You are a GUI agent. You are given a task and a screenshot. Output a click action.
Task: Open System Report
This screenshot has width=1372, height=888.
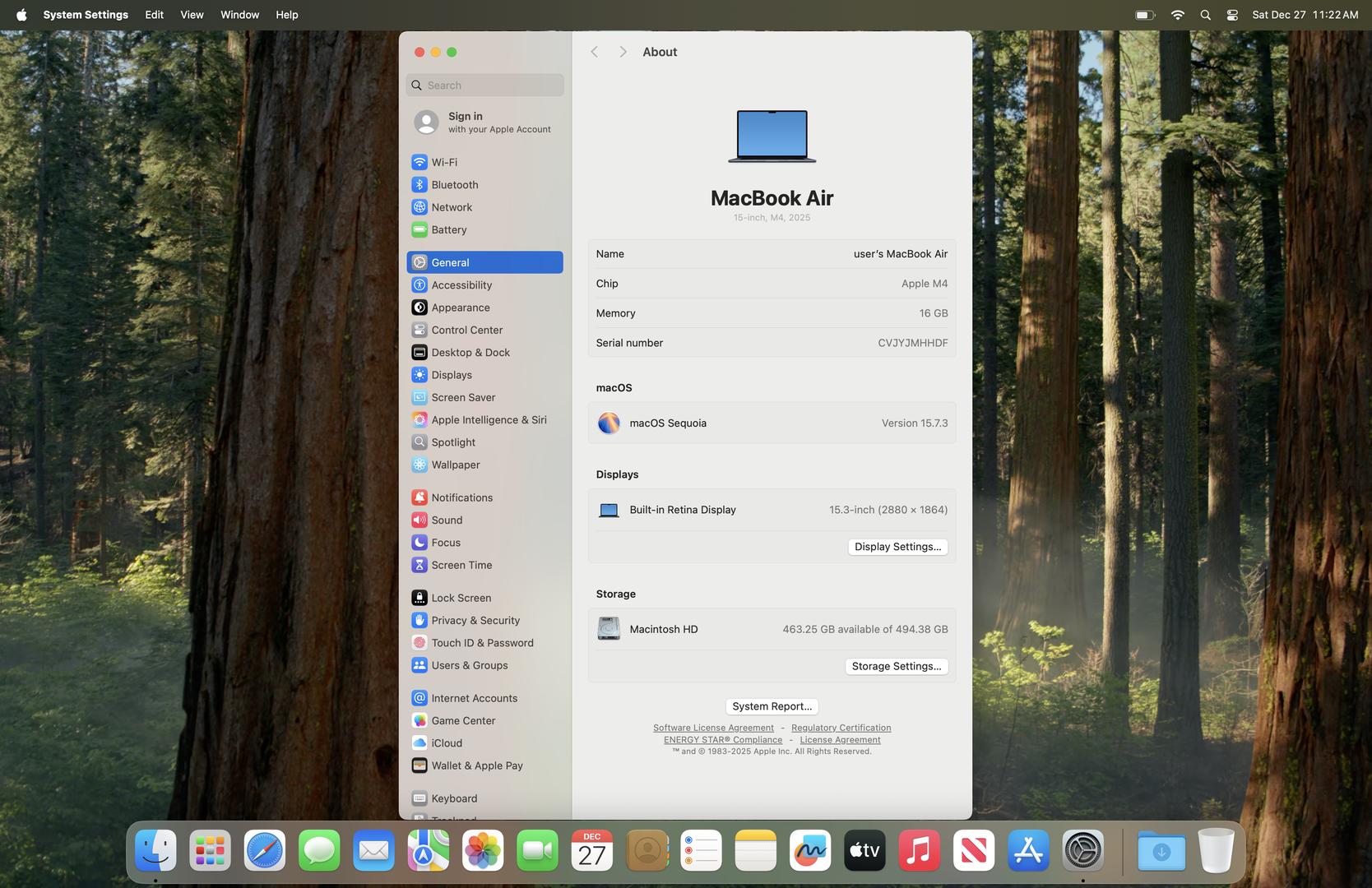(772, 706)
